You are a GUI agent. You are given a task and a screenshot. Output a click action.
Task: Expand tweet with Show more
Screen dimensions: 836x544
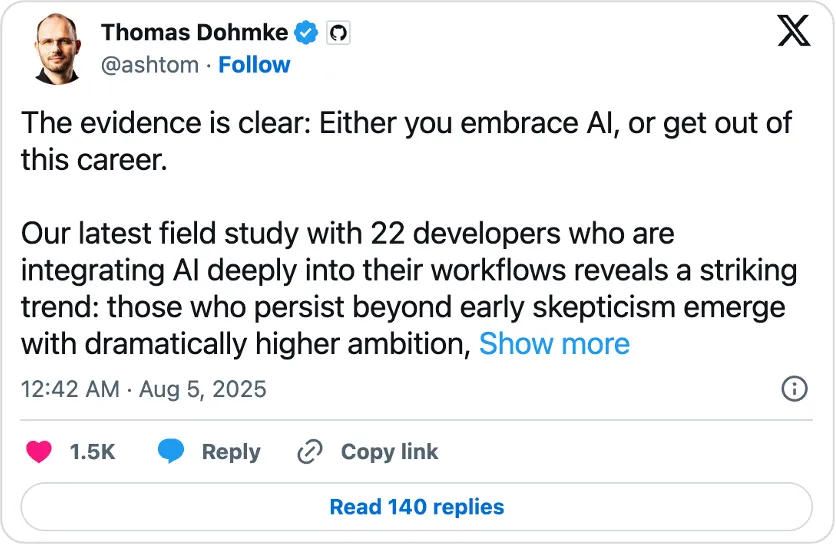(554, 343)
